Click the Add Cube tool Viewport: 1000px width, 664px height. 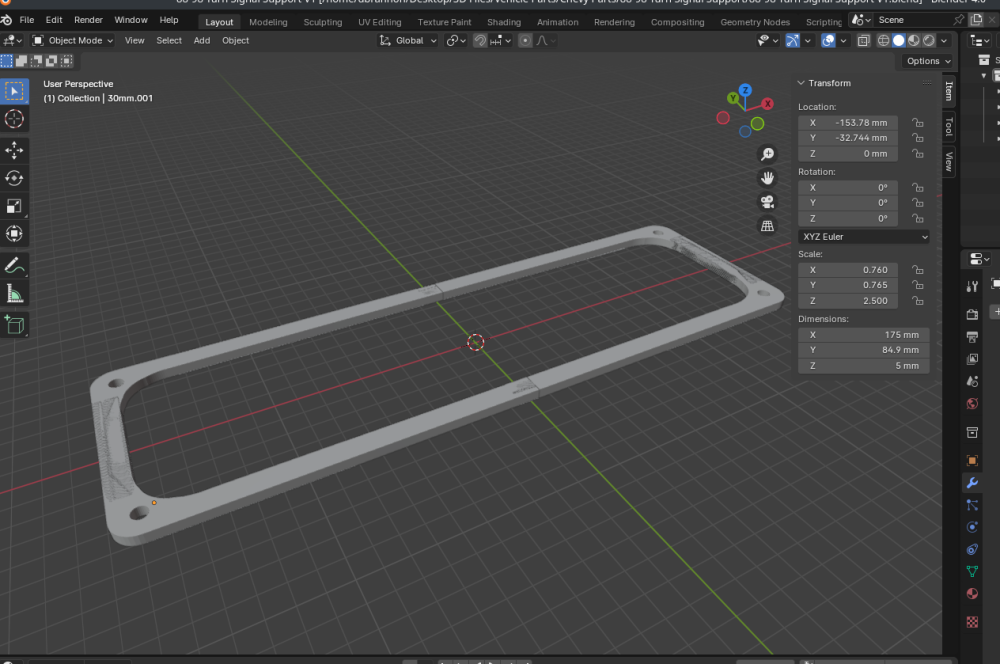tap(14, 325)
